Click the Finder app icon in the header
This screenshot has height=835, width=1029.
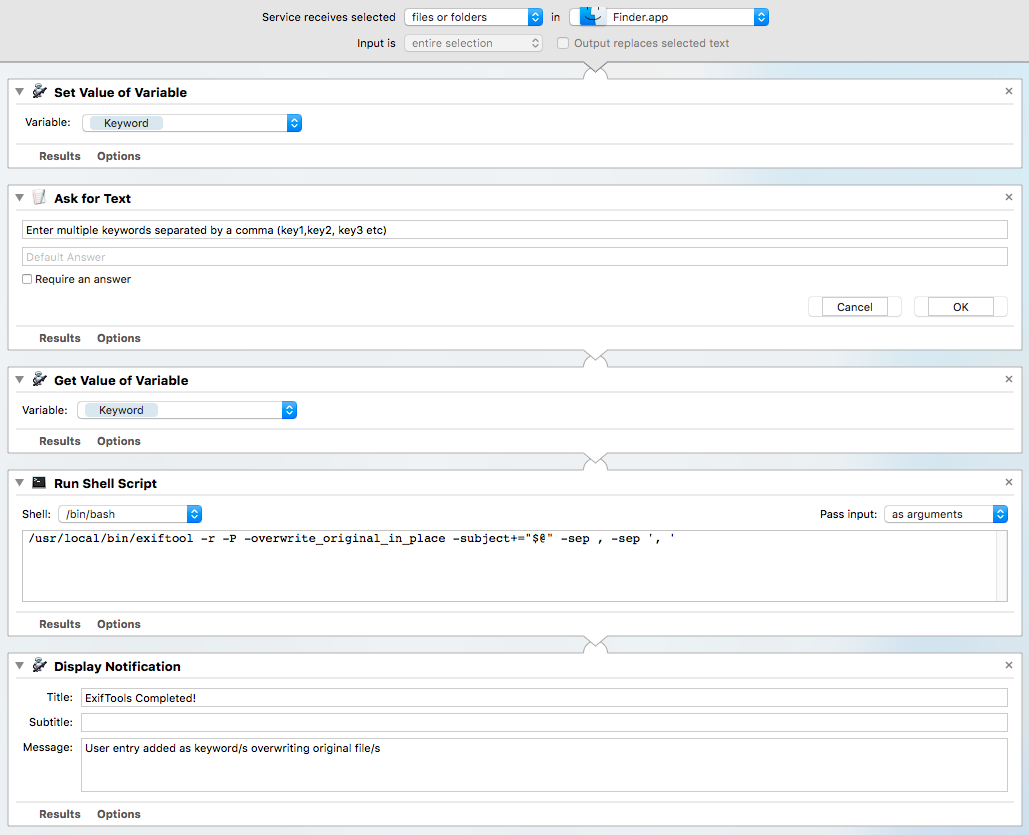(x=592, y=16)
